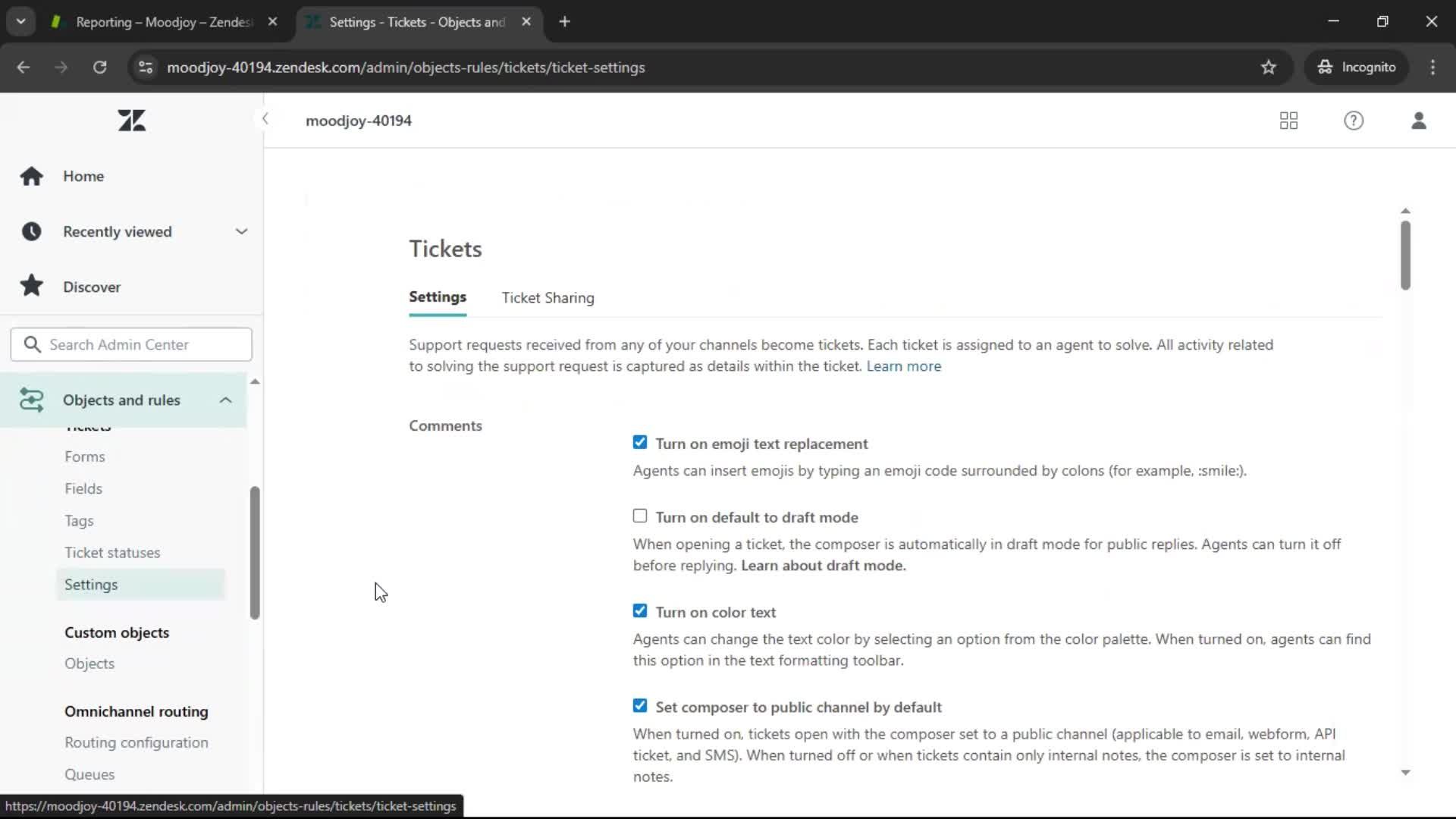Close the Reporting – Moodjoy tab

click(272, 21)
